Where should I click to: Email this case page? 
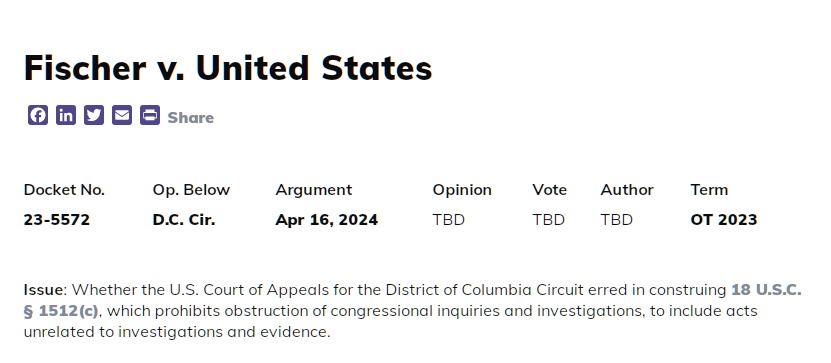coord(122,115)
